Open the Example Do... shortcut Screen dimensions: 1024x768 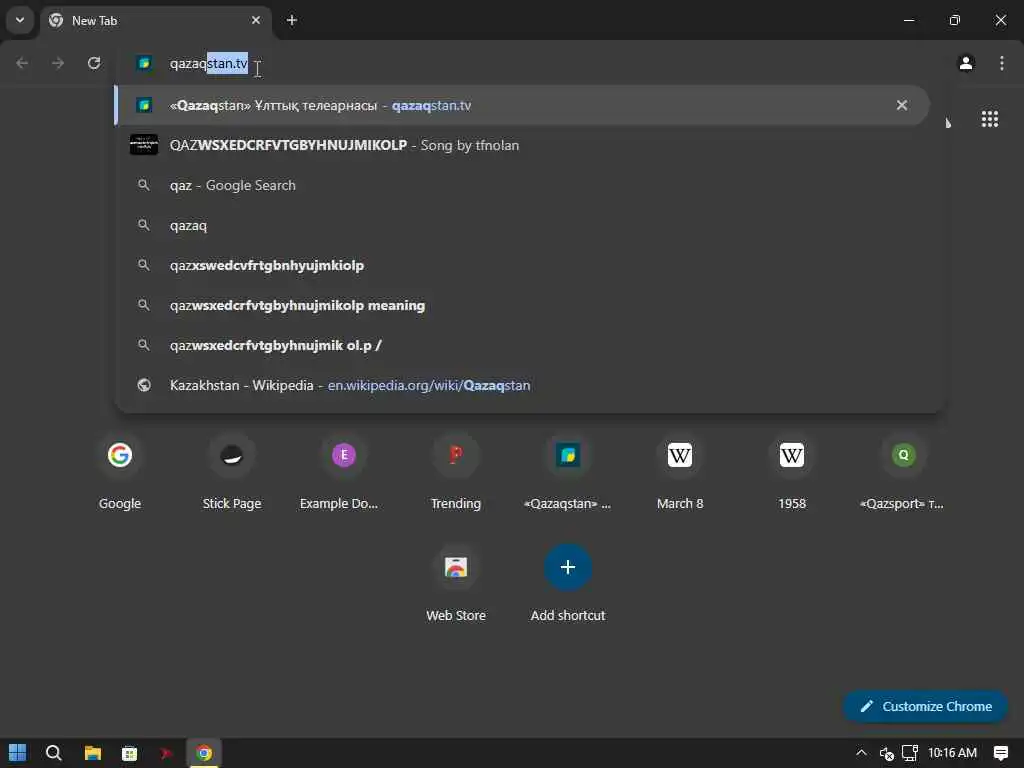[344, 472]
